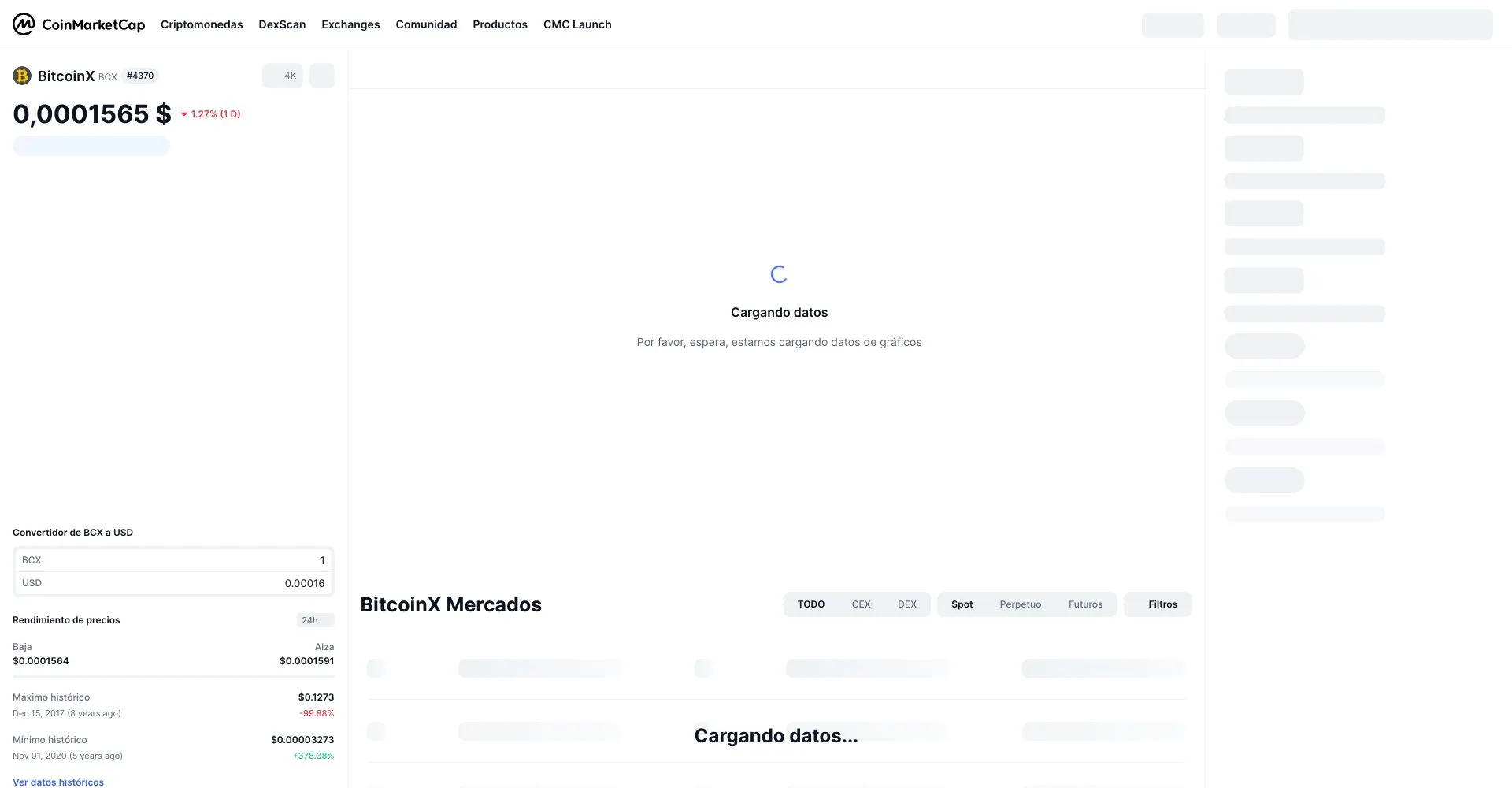Click the BitcoinX coin icon
1512x788 pixels.
point(22,76)
